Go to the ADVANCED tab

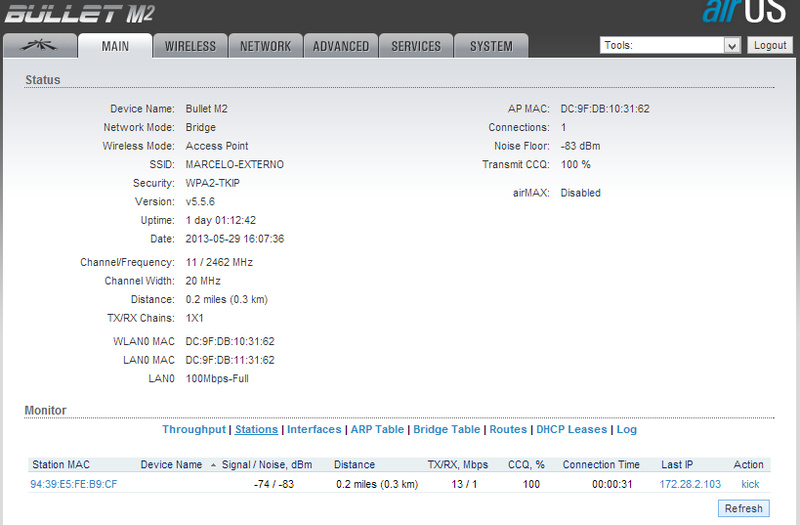click(x=340, y=46)
